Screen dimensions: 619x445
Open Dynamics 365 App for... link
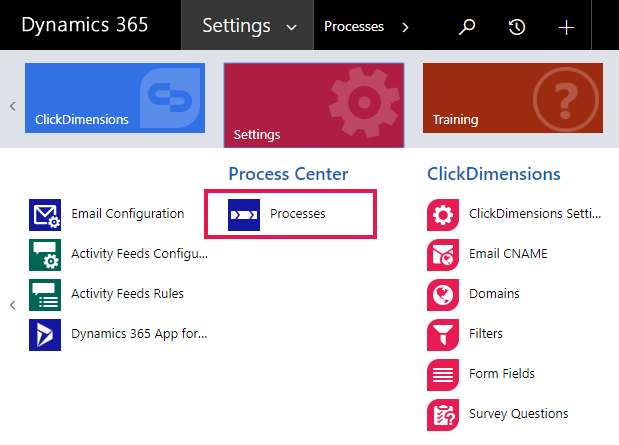(x=139, y=334)
